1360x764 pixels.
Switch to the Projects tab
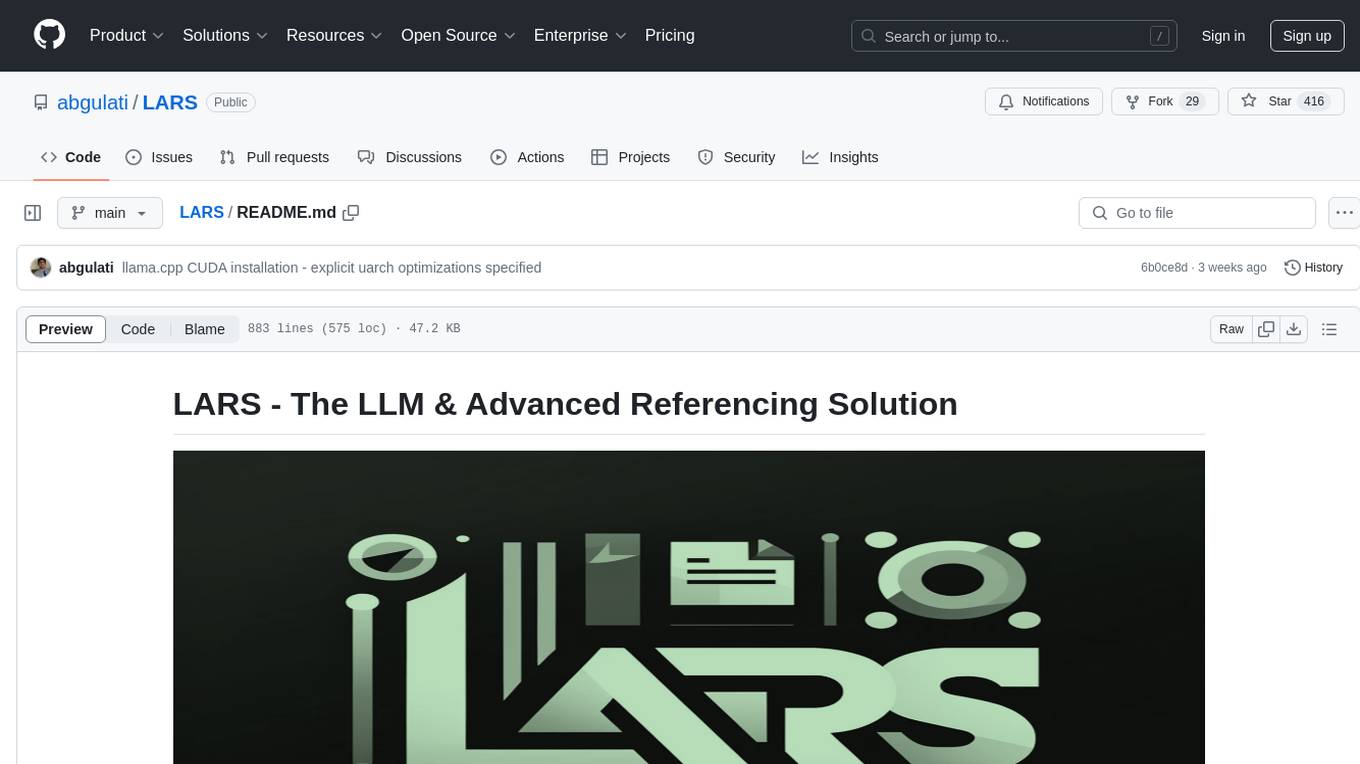[631, 157]
